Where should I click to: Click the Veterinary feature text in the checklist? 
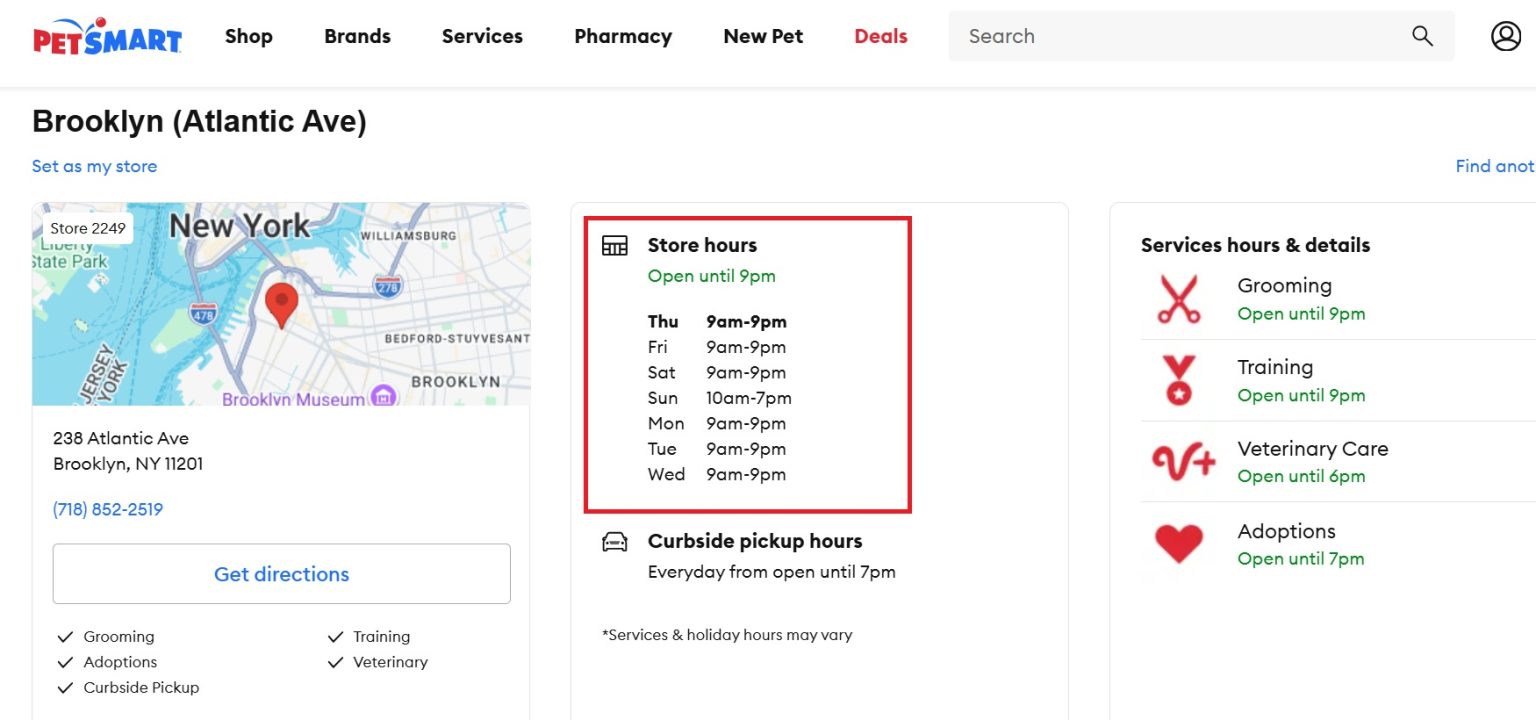[390, 662]
